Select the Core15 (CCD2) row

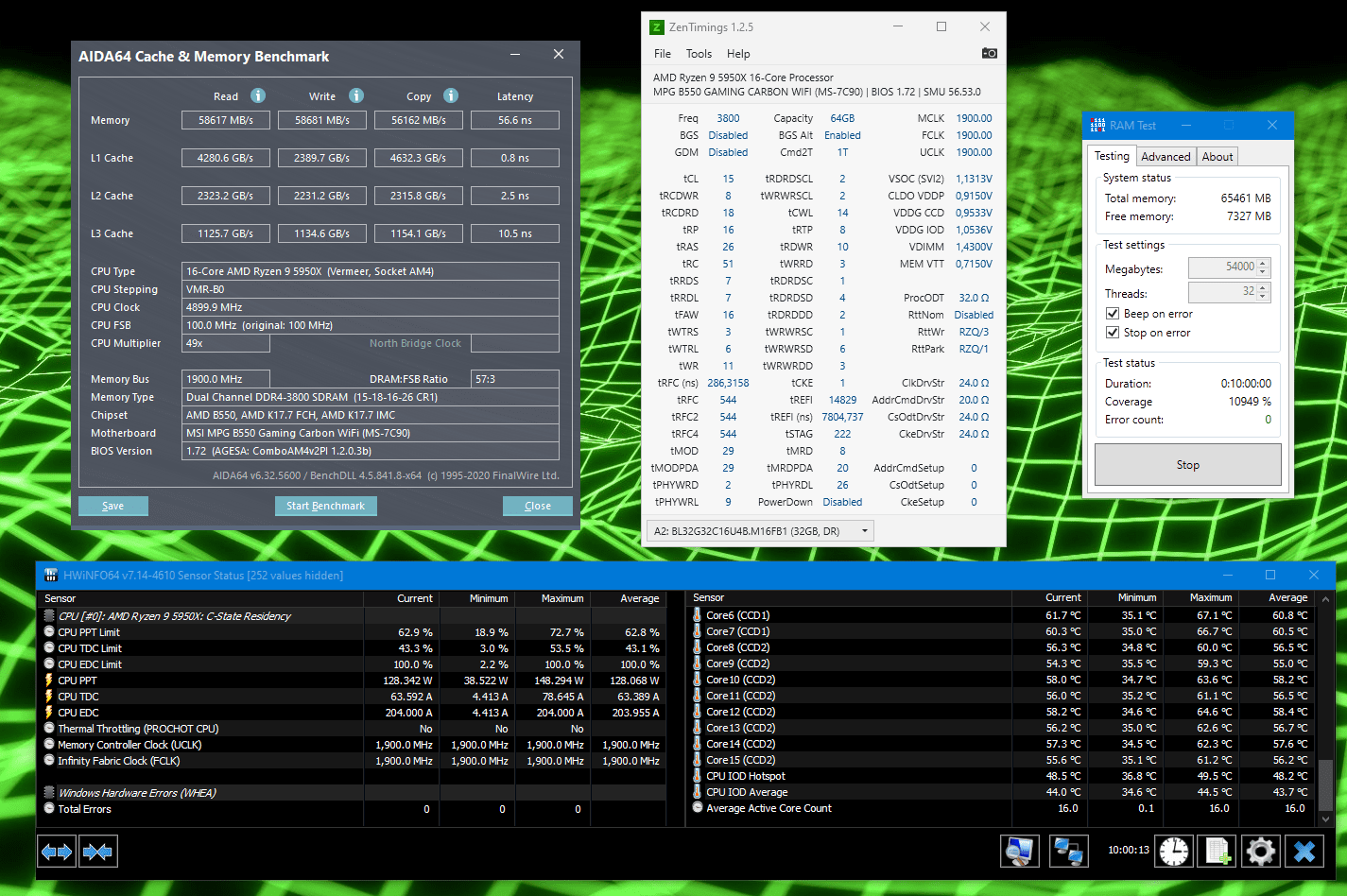click(1000, 760)
